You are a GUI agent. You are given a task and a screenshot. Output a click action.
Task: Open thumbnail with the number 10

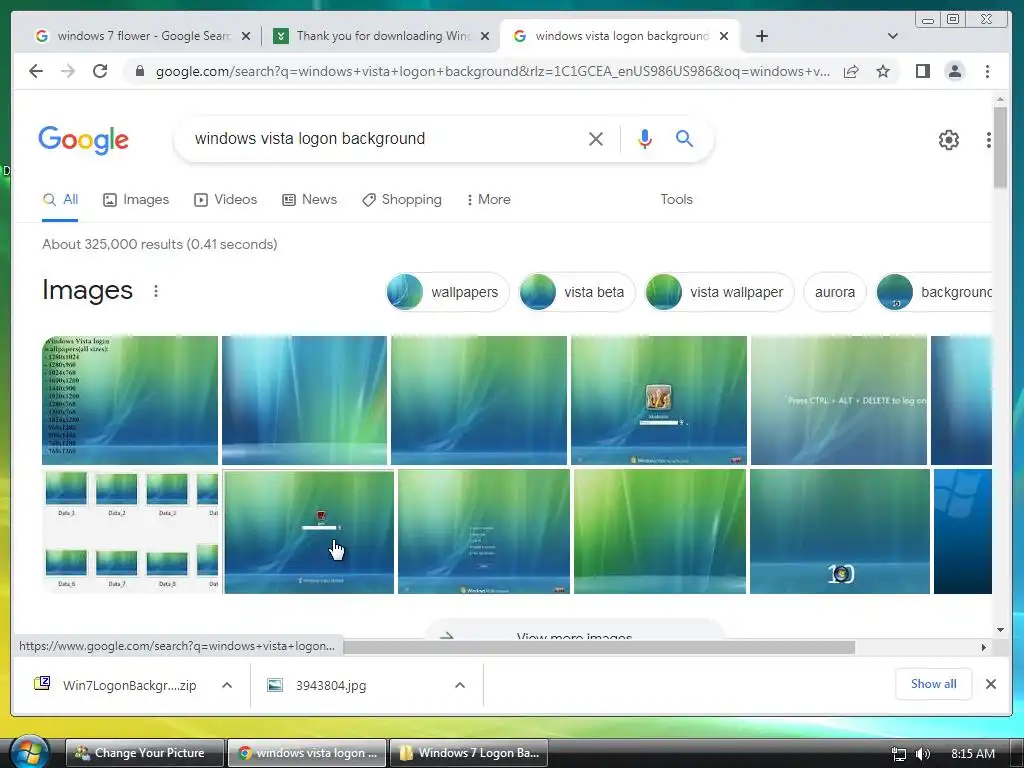840,532
